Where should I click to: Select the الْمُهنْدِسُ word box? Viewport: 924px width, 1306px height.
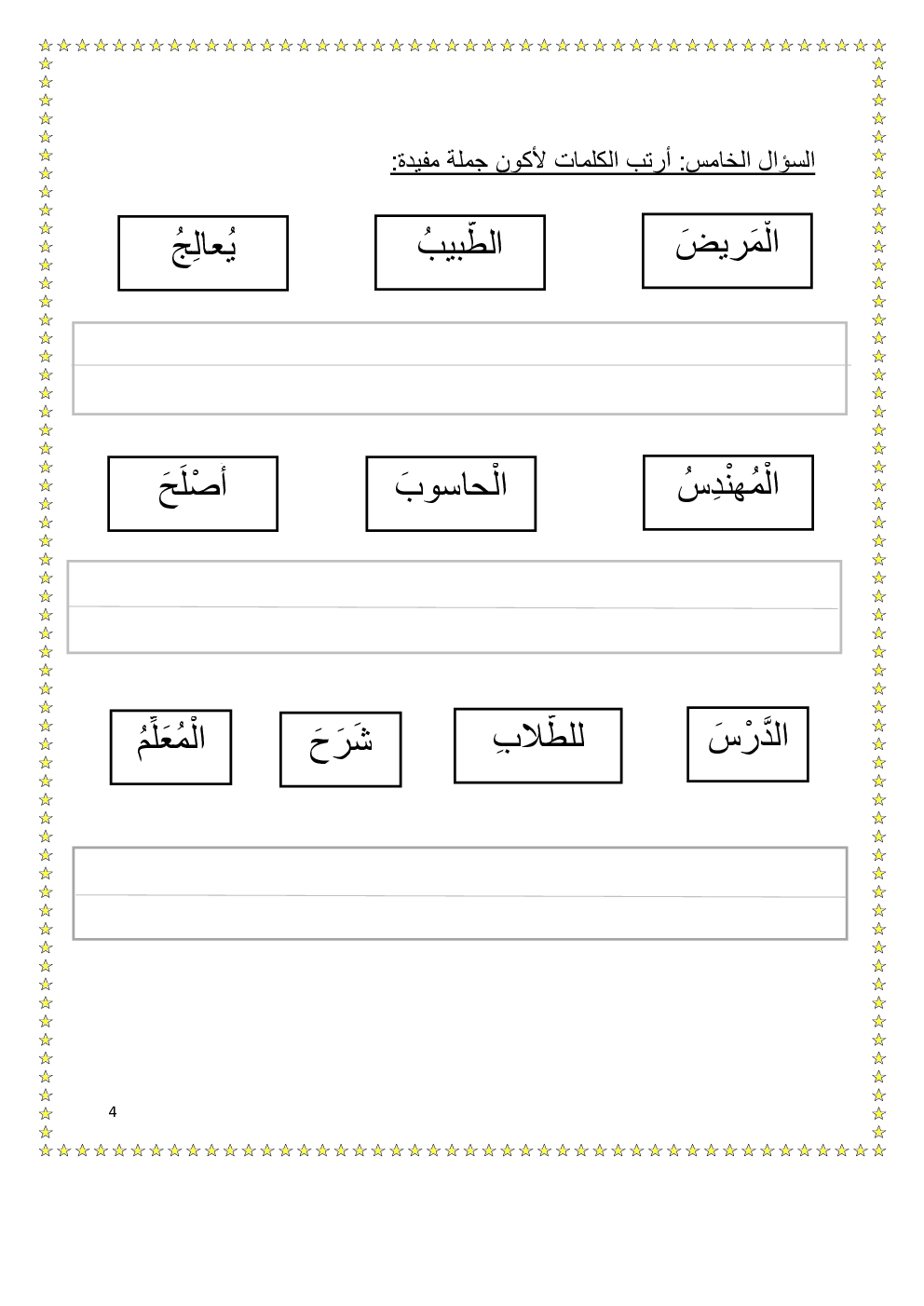(727, 493)
